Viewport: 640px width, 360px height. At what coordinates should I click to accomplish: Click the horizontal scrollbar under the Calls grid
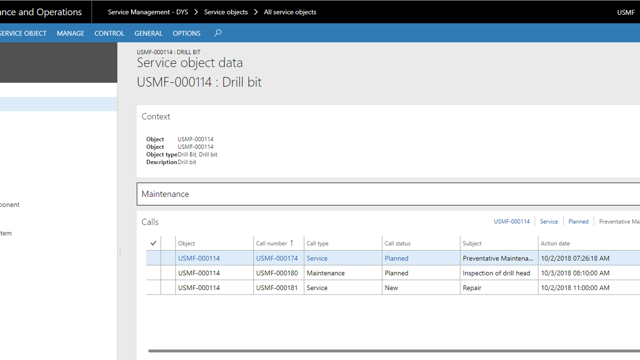(394, 350)
